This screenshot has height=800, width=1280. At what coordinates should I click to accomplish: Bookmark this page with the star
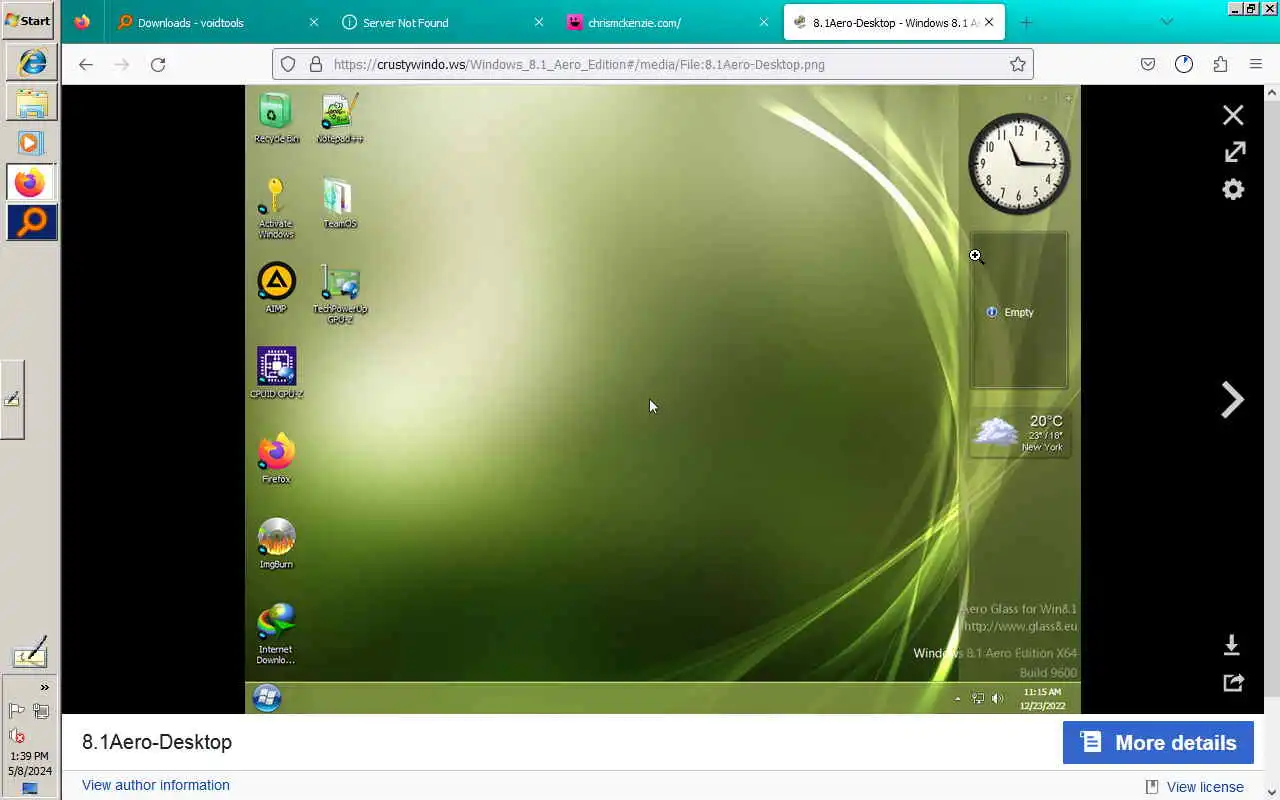[x=1017, y=64]
